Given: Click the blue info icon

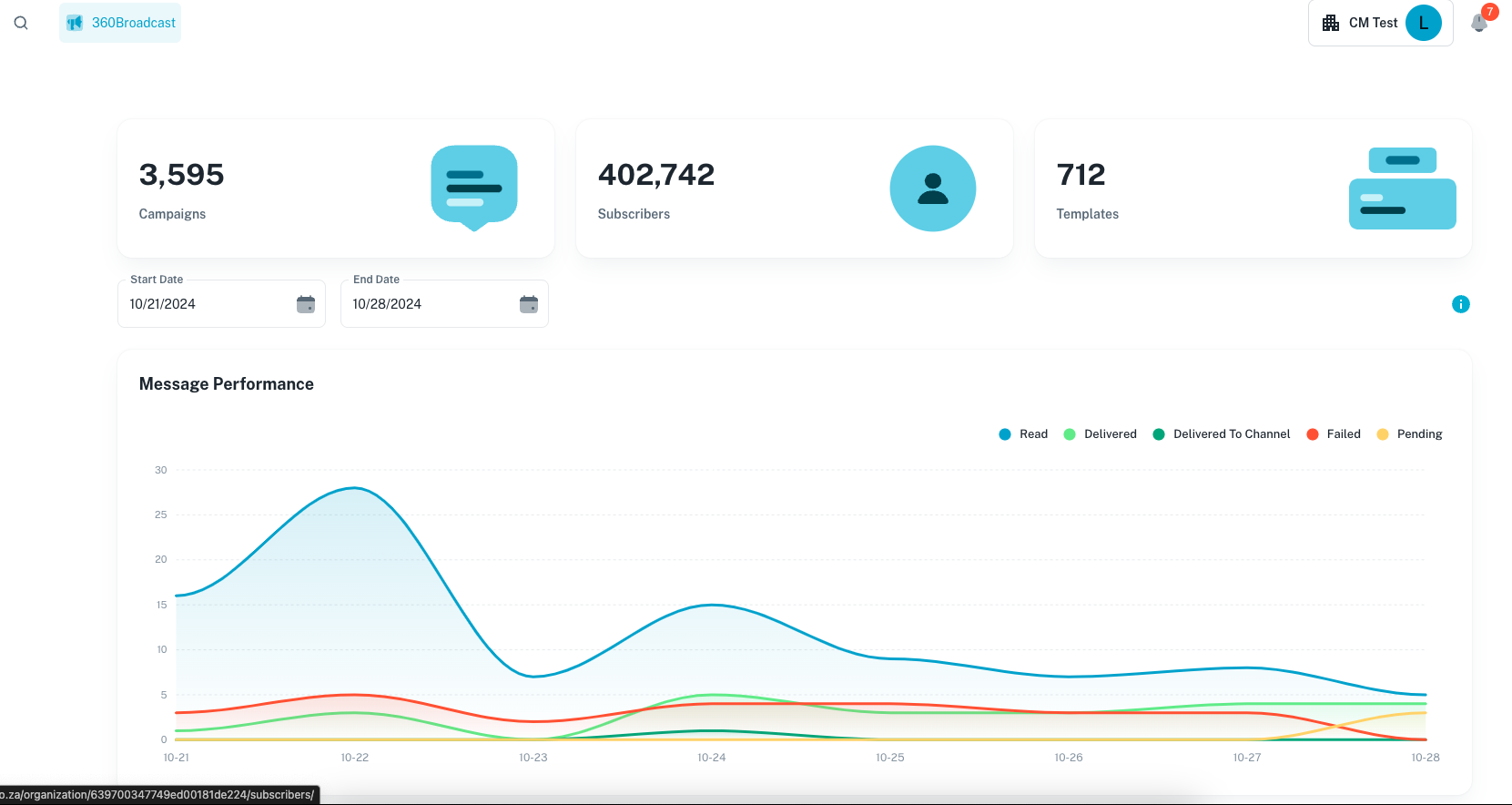Looking at the screenshot, I should (x=1460, y=304).
